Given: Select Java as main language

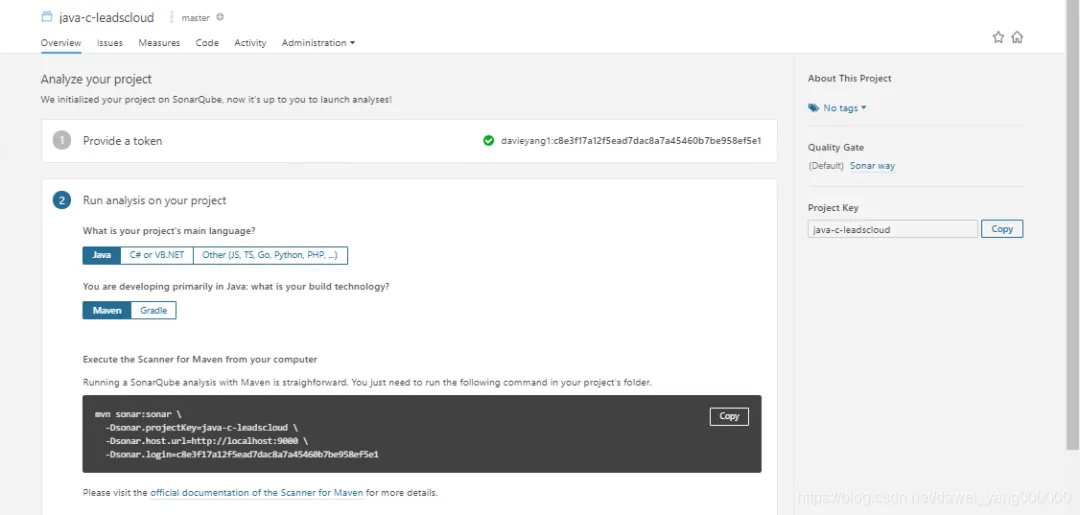Looking at the screenshot, I should point(102,255).
